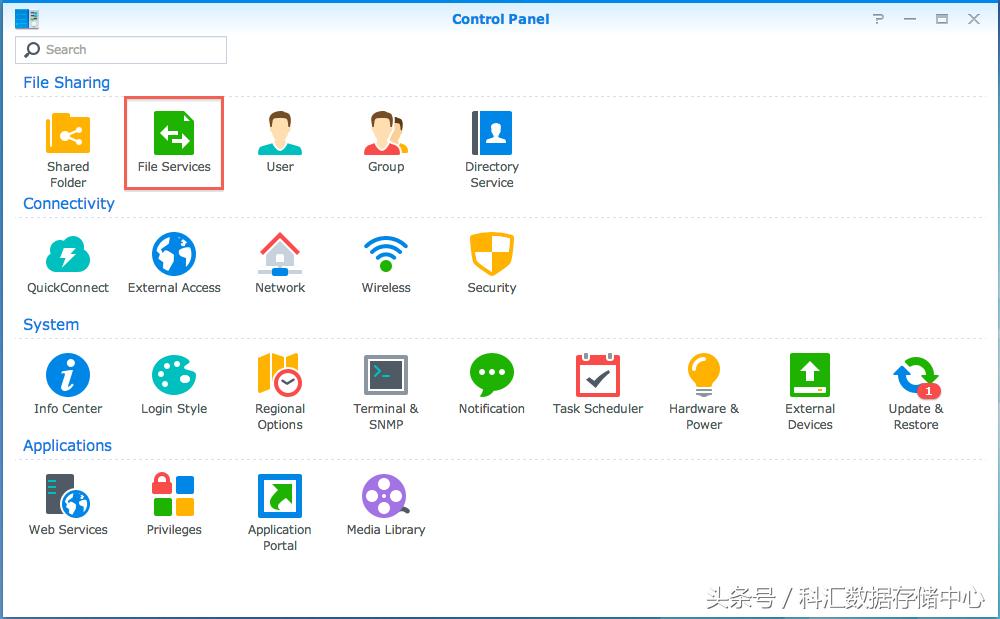This screenshot has width=1000, height=619.
Task: Click the System section heading
Action: point(51,324)
